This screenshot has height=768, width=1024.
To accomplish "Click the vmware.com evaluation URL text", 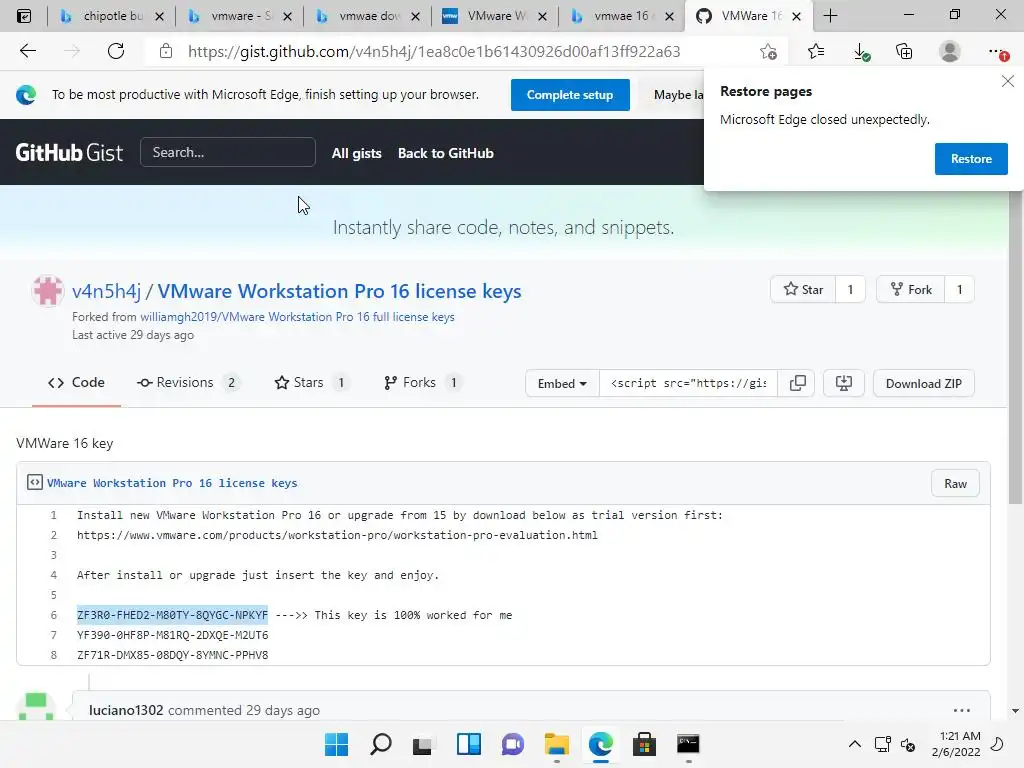I will pos(337,535).
